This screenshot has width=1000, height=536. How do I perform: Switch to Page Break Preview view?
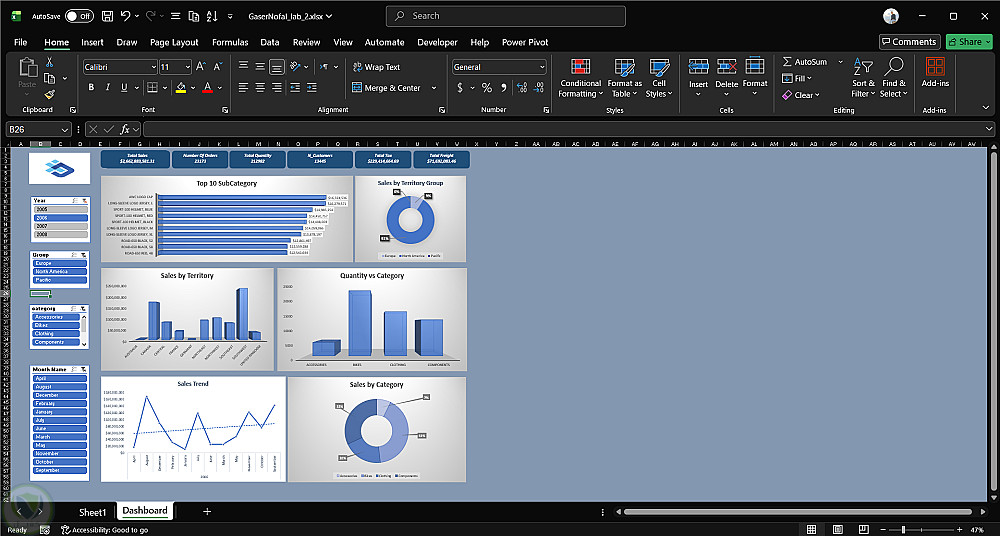863,529
